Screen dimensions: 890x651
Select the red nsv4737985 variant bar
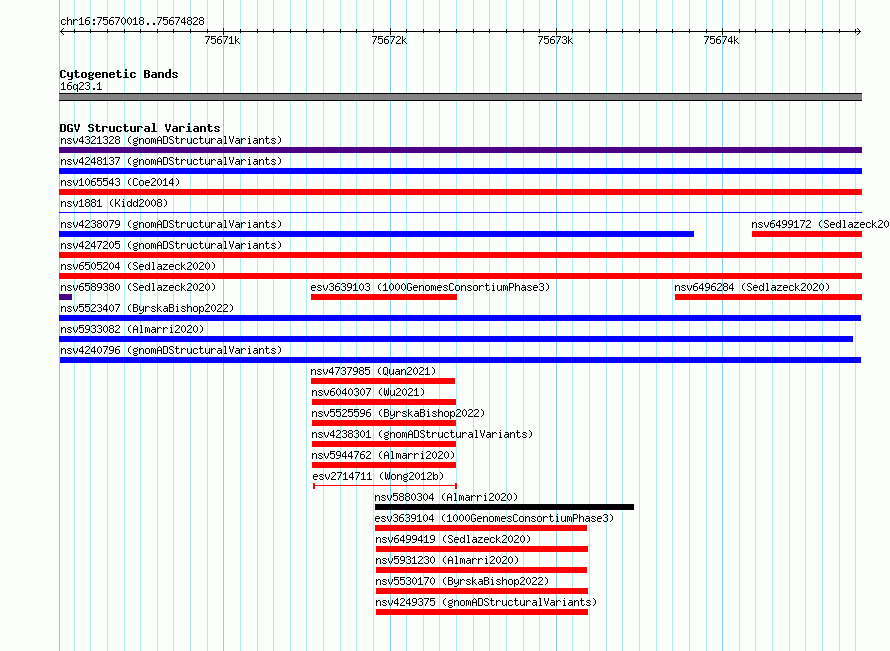tap(383, 381)
